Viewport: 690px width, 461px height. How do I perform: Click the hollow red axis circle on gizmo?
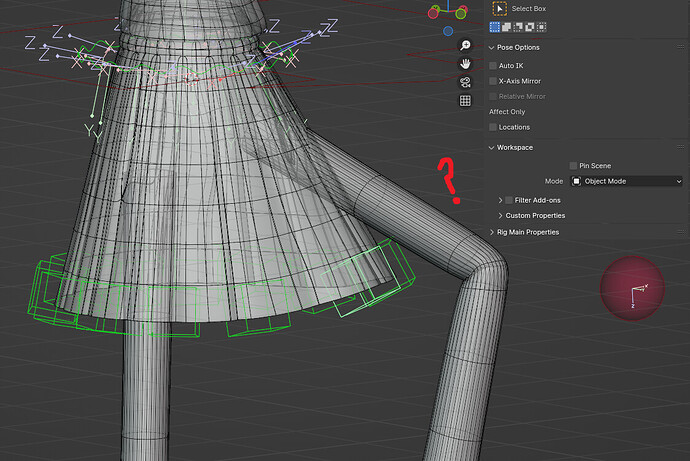tap(433, 14)
